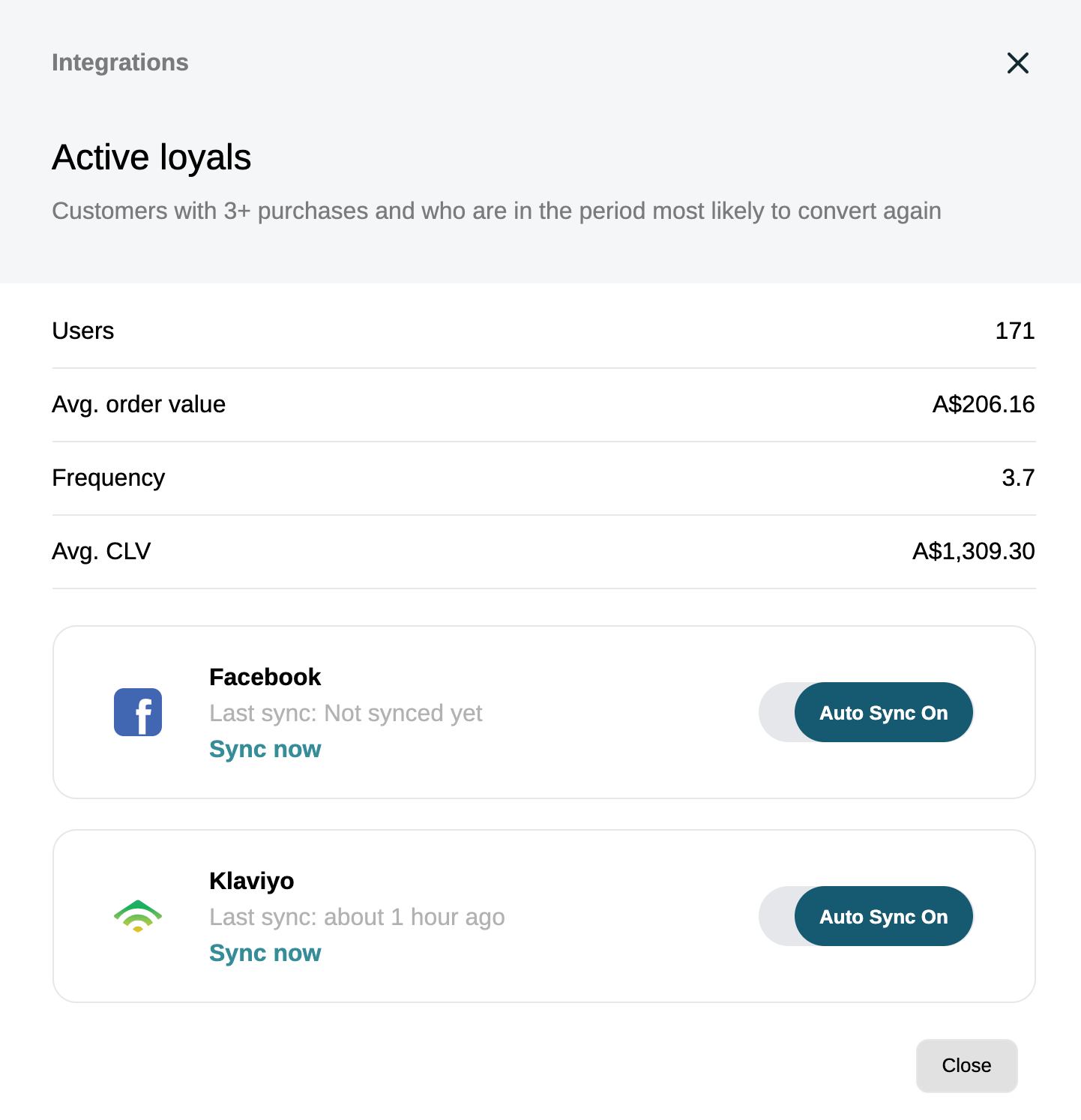Image resolution: width=1081 pixels, height=1120 pixels.
Task: Click the Avg. CLV amount A$1,309.30
Action: [973, 551]
